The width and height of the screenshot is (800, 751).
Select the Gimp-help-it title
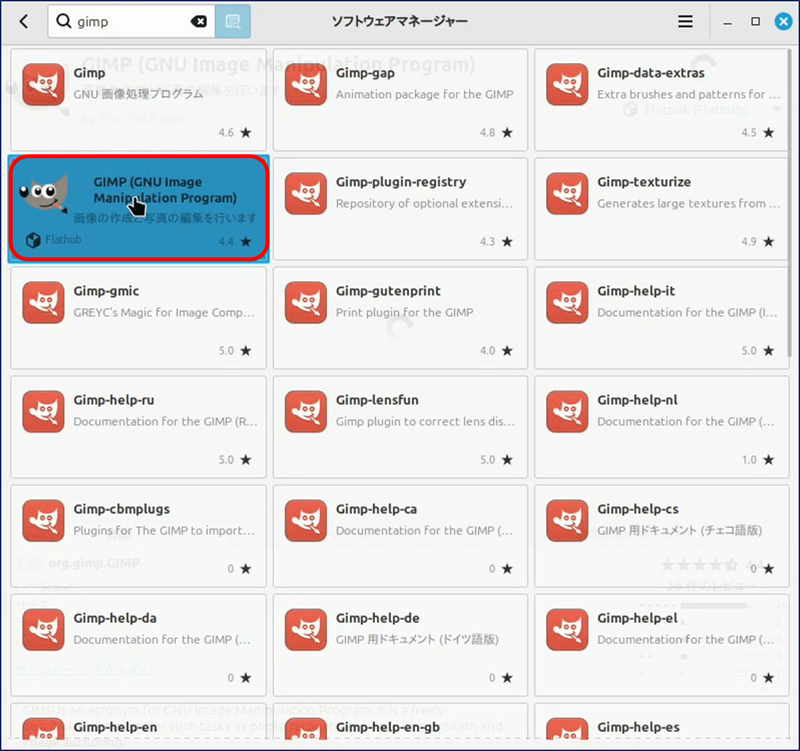(636, 291)
